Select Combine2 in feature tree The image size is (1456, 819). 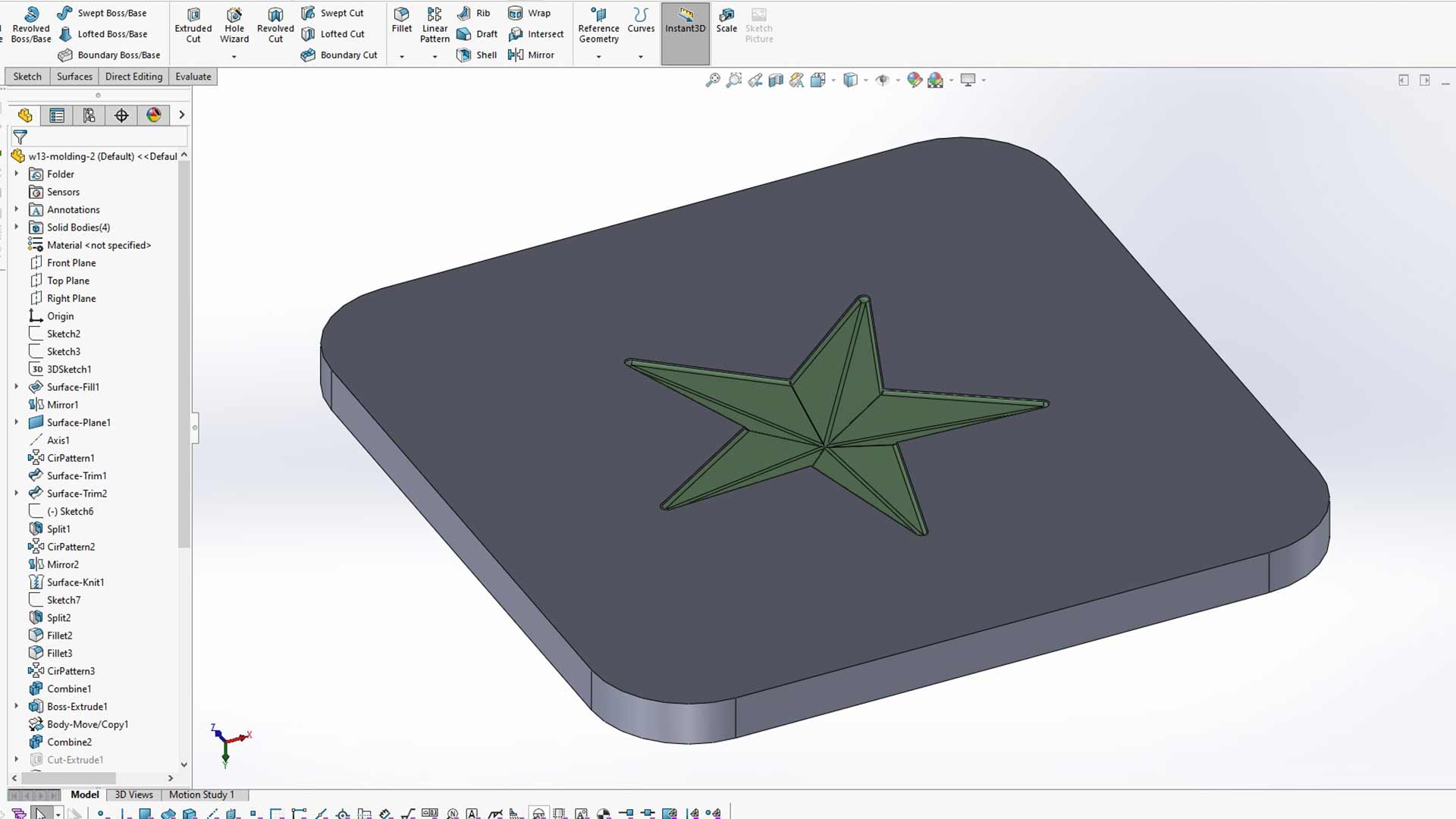pyautogui.click(x=69, y=742)
